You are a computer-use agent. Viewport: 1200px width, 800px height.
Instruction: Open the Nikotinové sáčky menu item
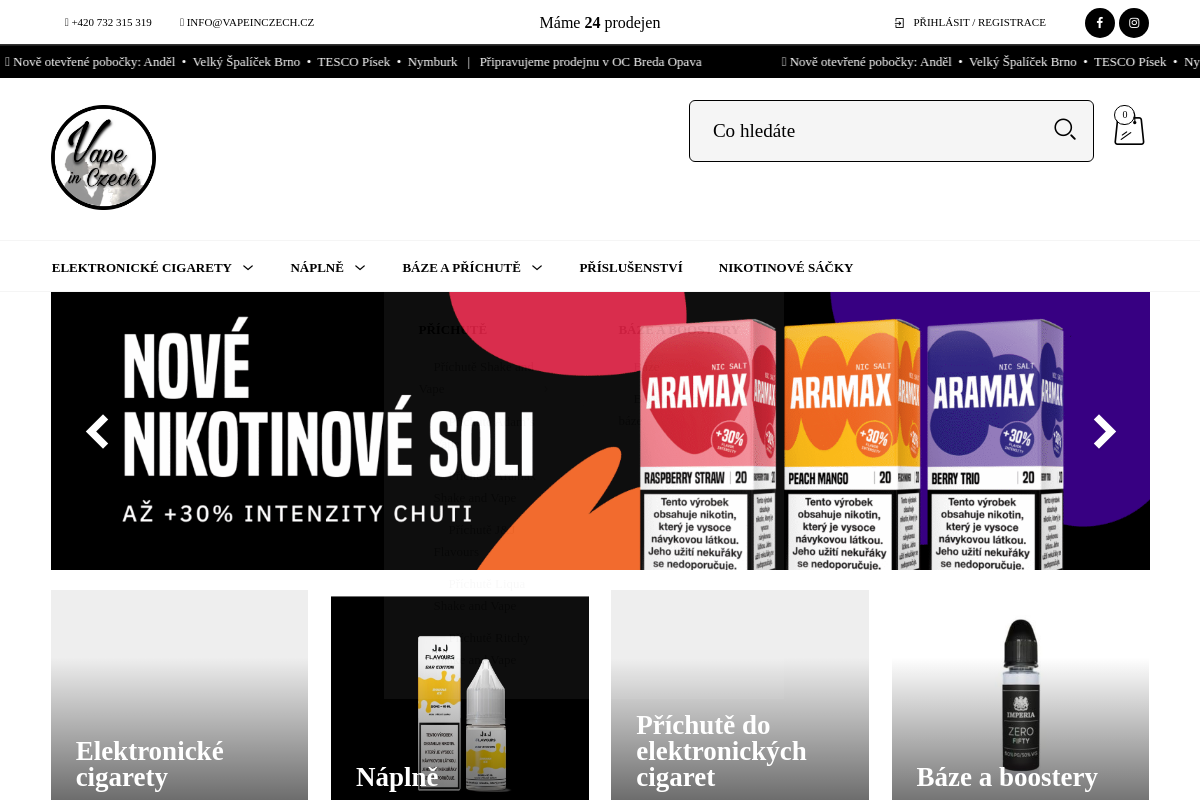pos(786,268)
